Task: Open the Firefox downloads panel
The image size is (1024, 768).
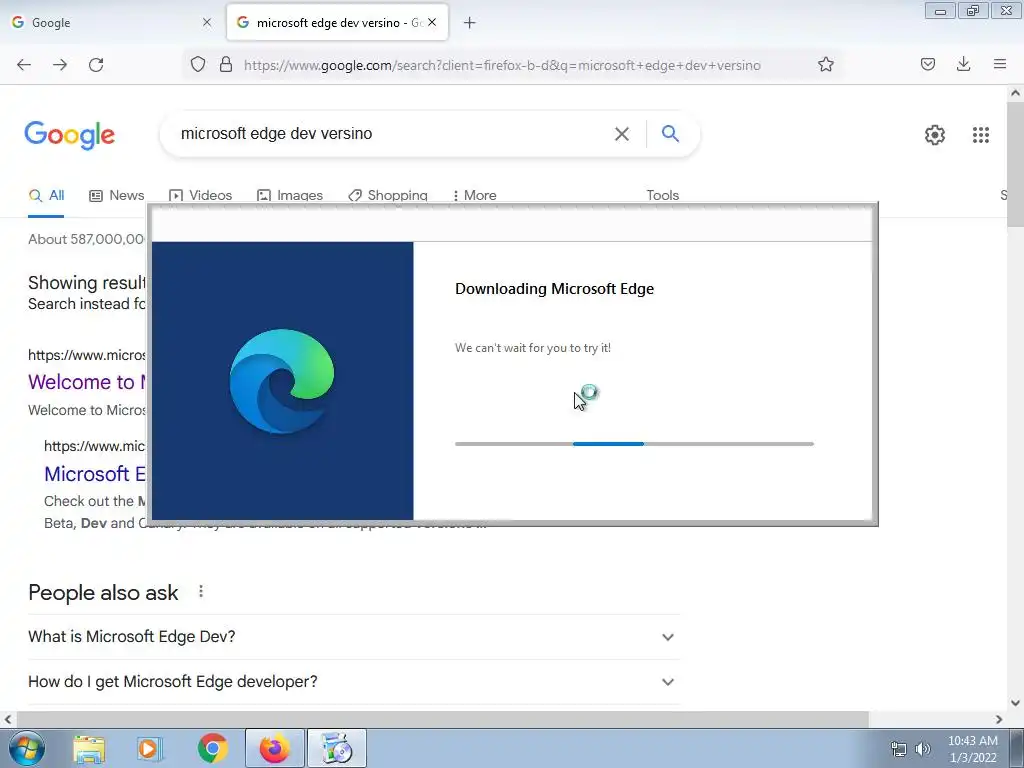Action: pos(963,64)
